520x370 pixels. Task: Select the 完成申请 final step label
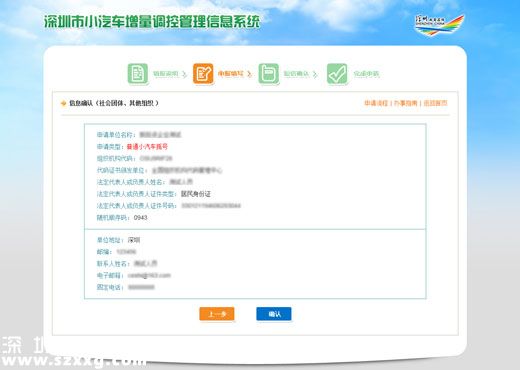[366, 74]
